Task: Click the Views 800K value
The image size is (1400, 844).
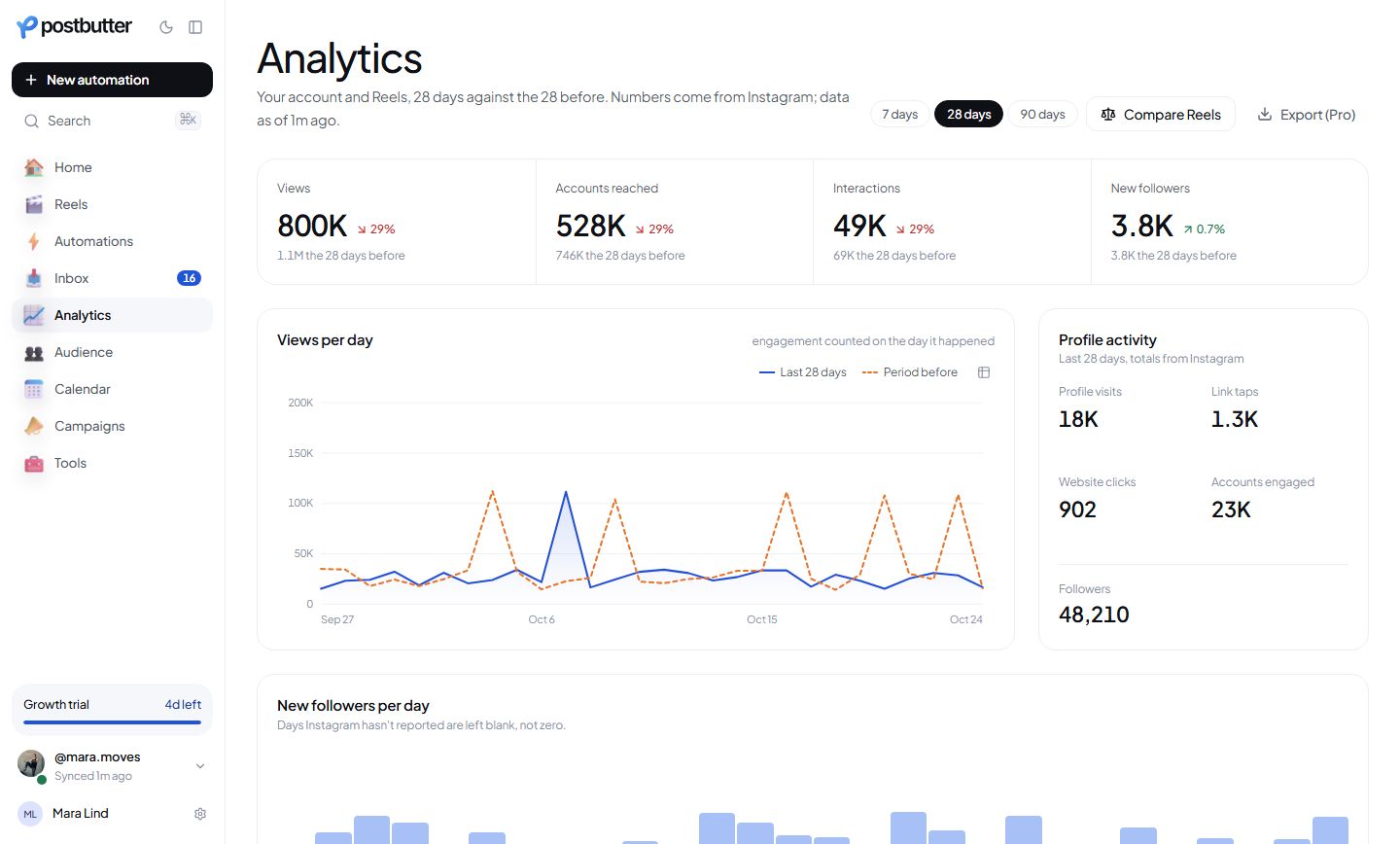Action: (312, 226)
